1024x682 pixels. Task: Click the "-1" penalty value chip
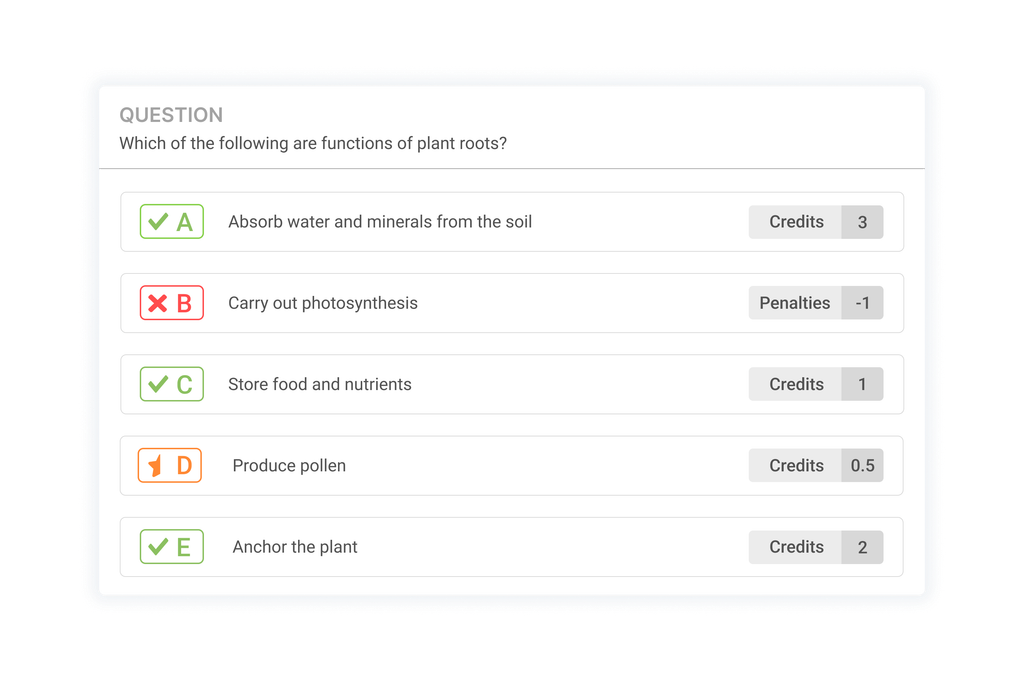862,302
